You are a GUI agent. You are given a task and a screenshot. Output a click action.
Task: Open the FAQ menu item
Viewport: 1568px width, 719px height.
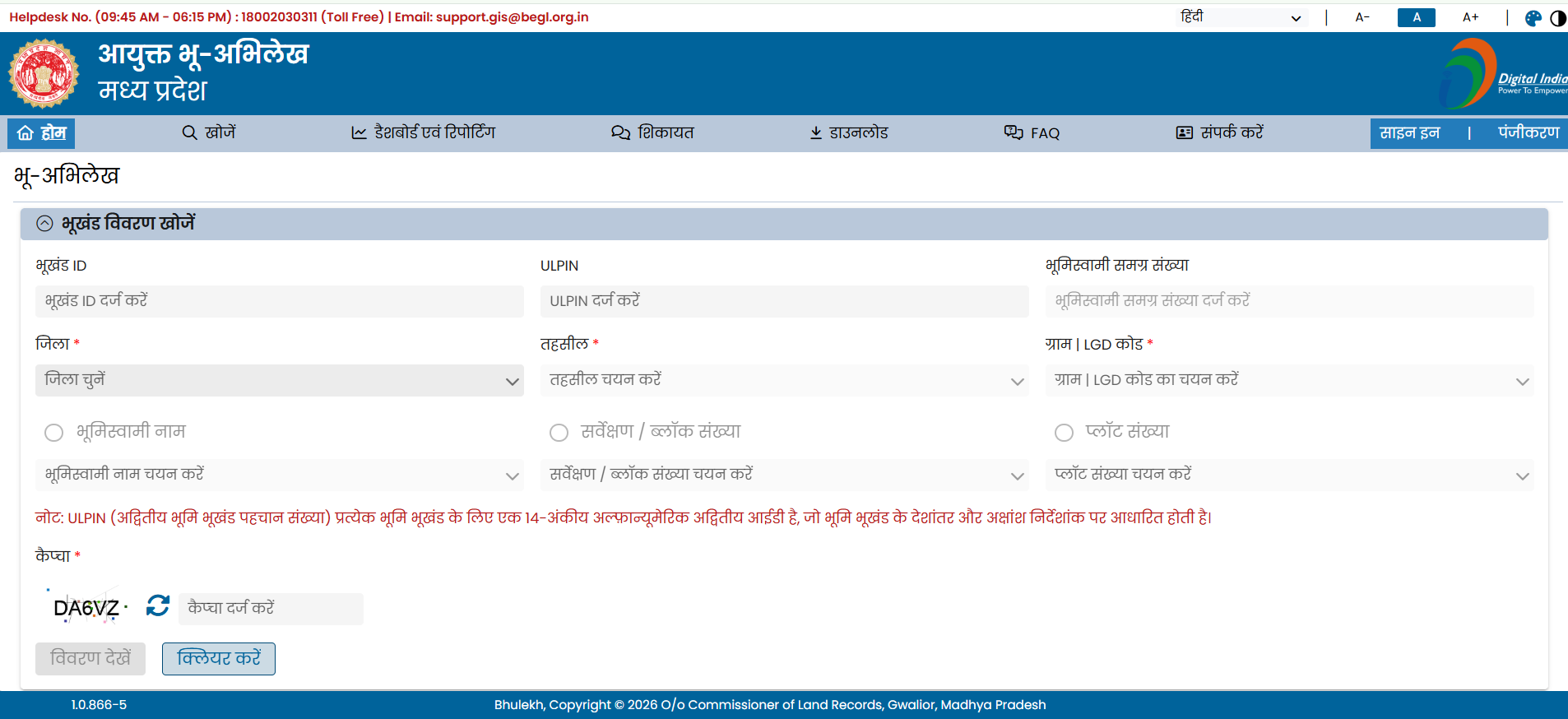[x=1032, y=133]
